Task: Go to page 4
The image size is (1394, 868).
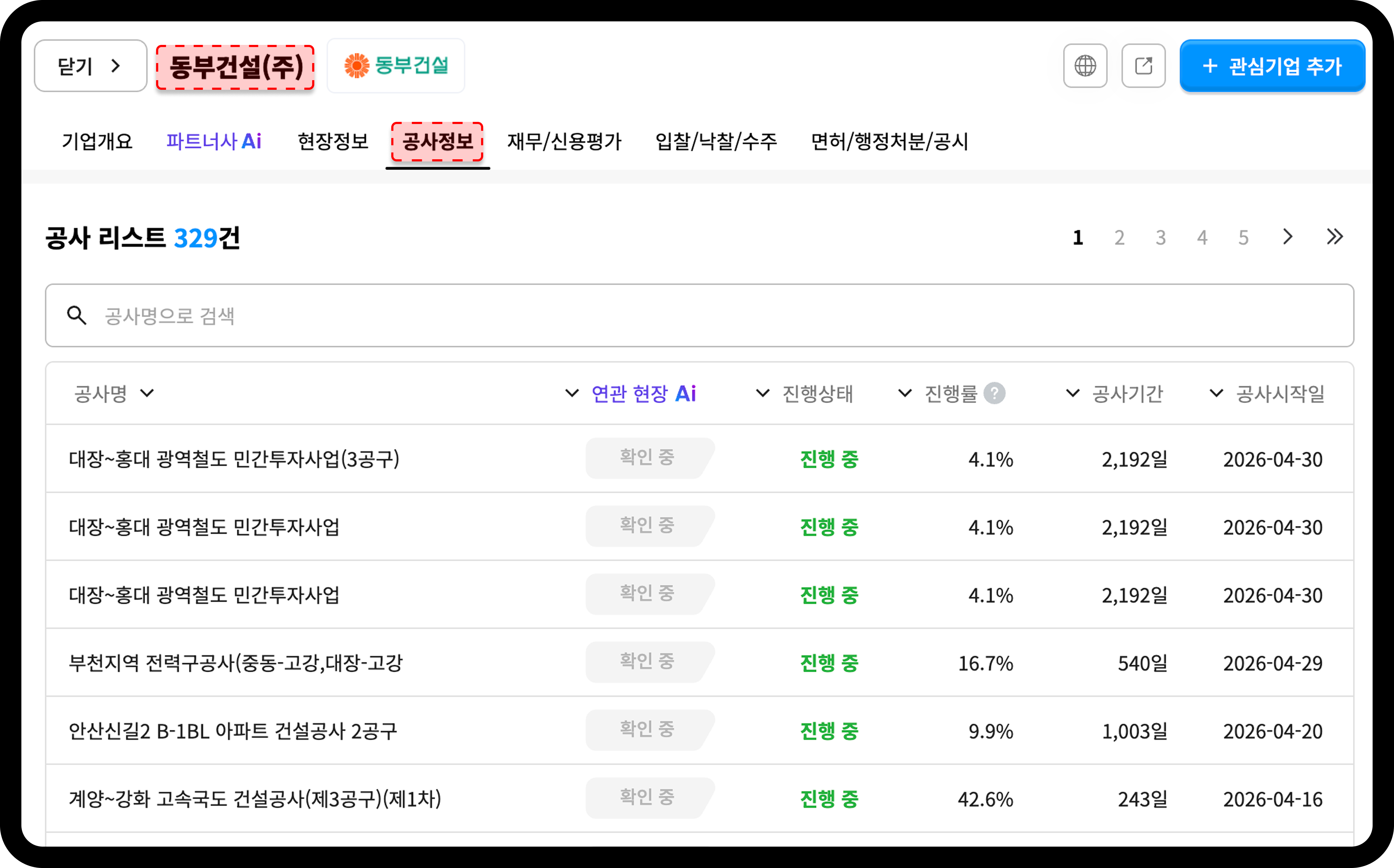Action: click(1202, 238)
